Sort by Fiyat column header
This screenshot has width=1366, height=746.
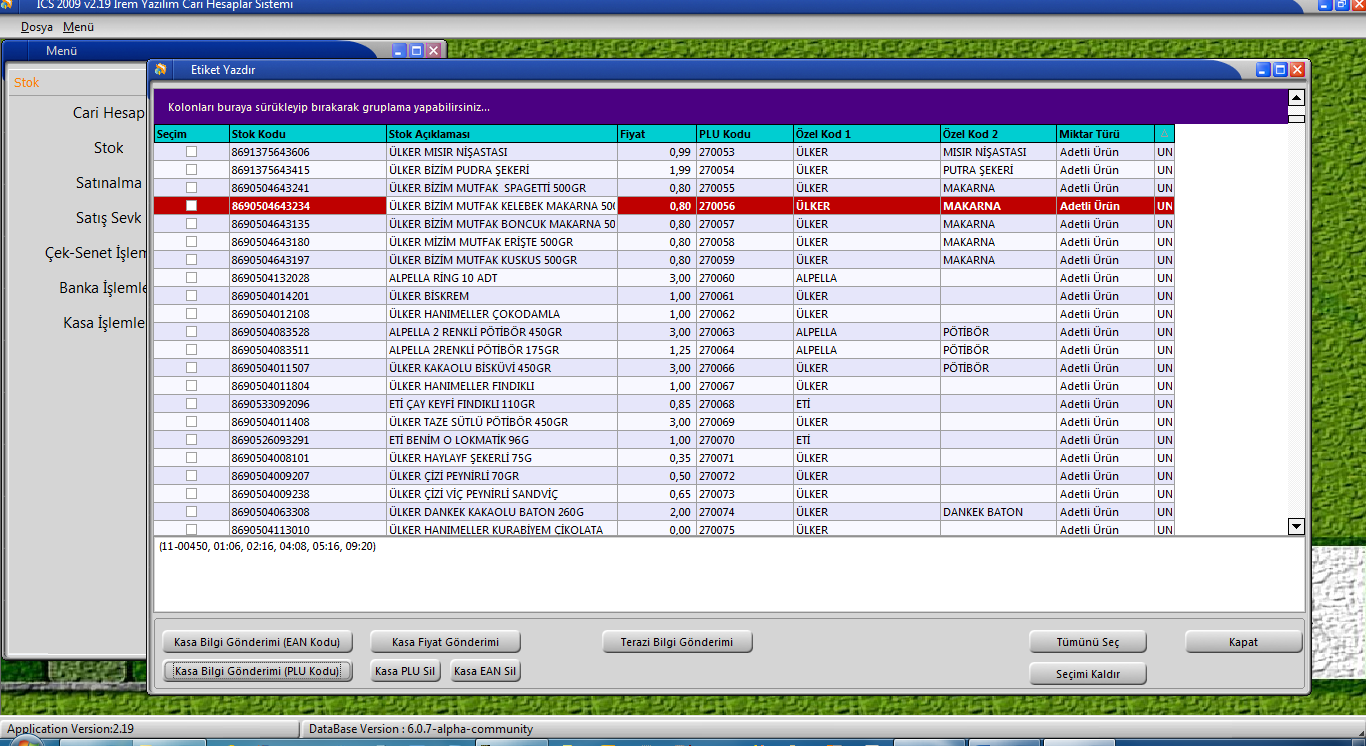click(x=656, y=134)
